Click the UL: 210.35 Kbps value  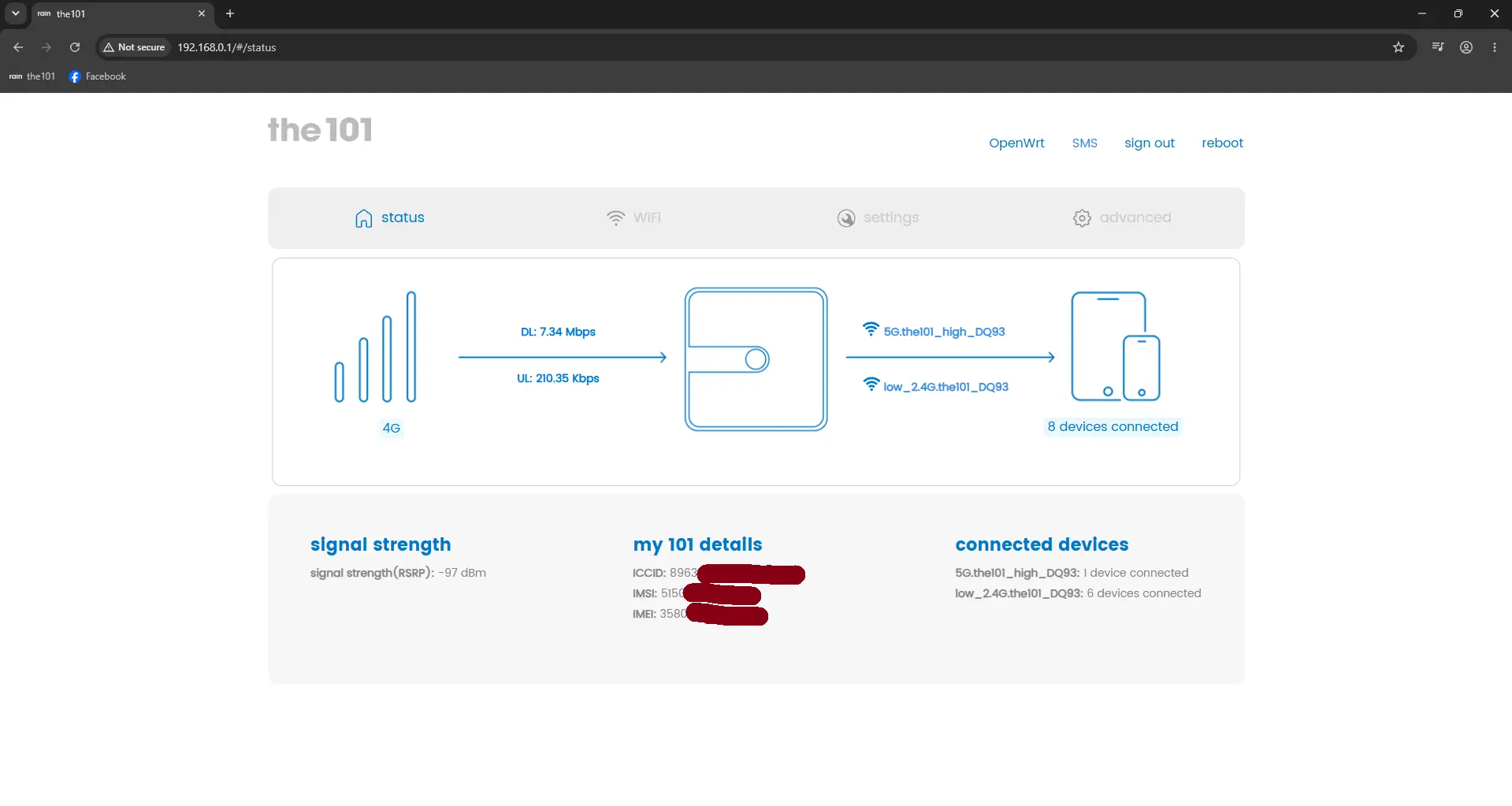(x=558, y=378)
